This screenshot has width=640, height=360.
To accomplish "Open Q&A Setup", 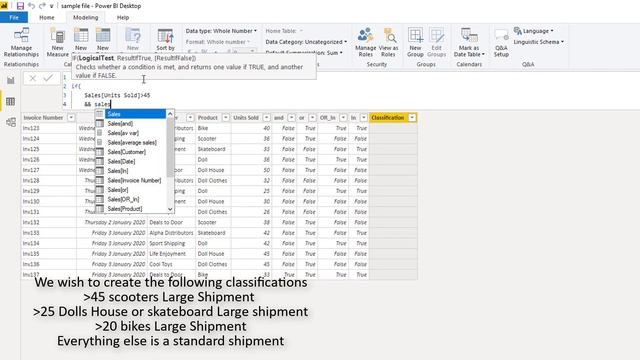I will tap(501, 42).
